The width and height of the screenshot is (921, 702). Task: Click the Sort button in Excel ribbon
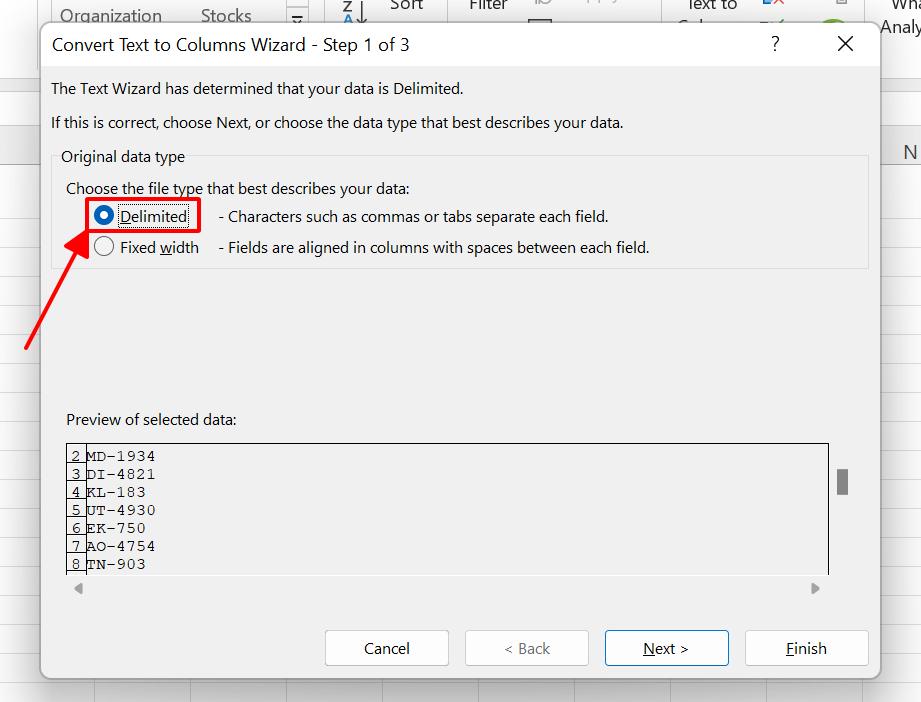tap(406, 5)
